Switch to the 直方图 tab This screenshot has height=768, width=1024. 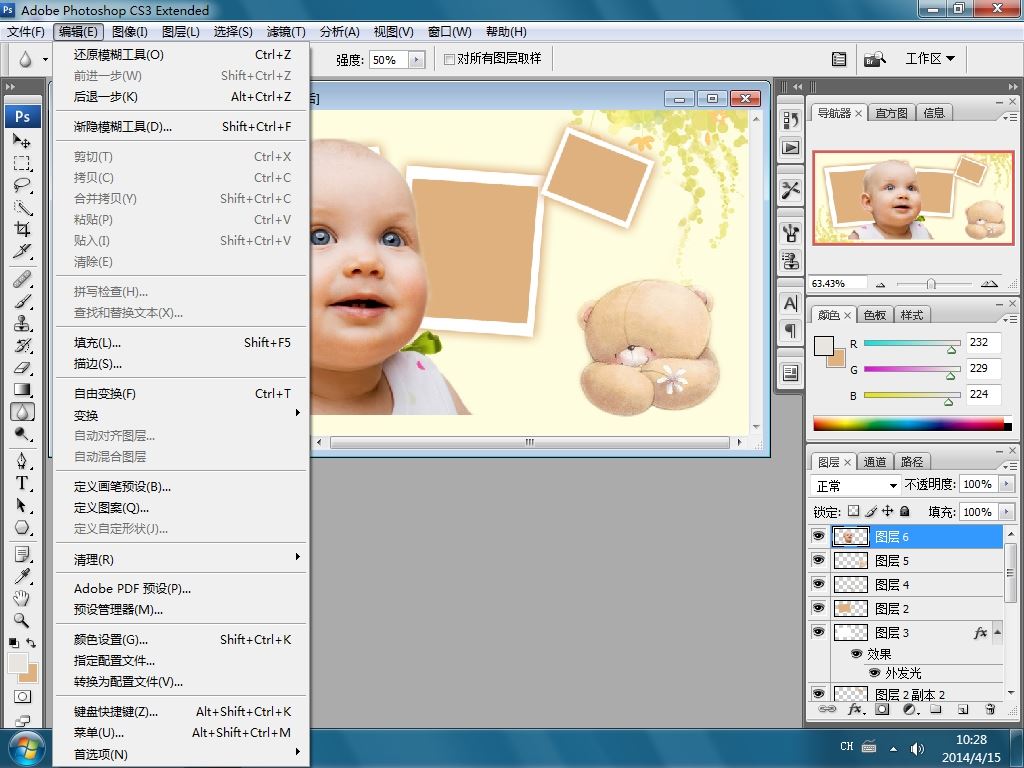[x=891, y=113]
